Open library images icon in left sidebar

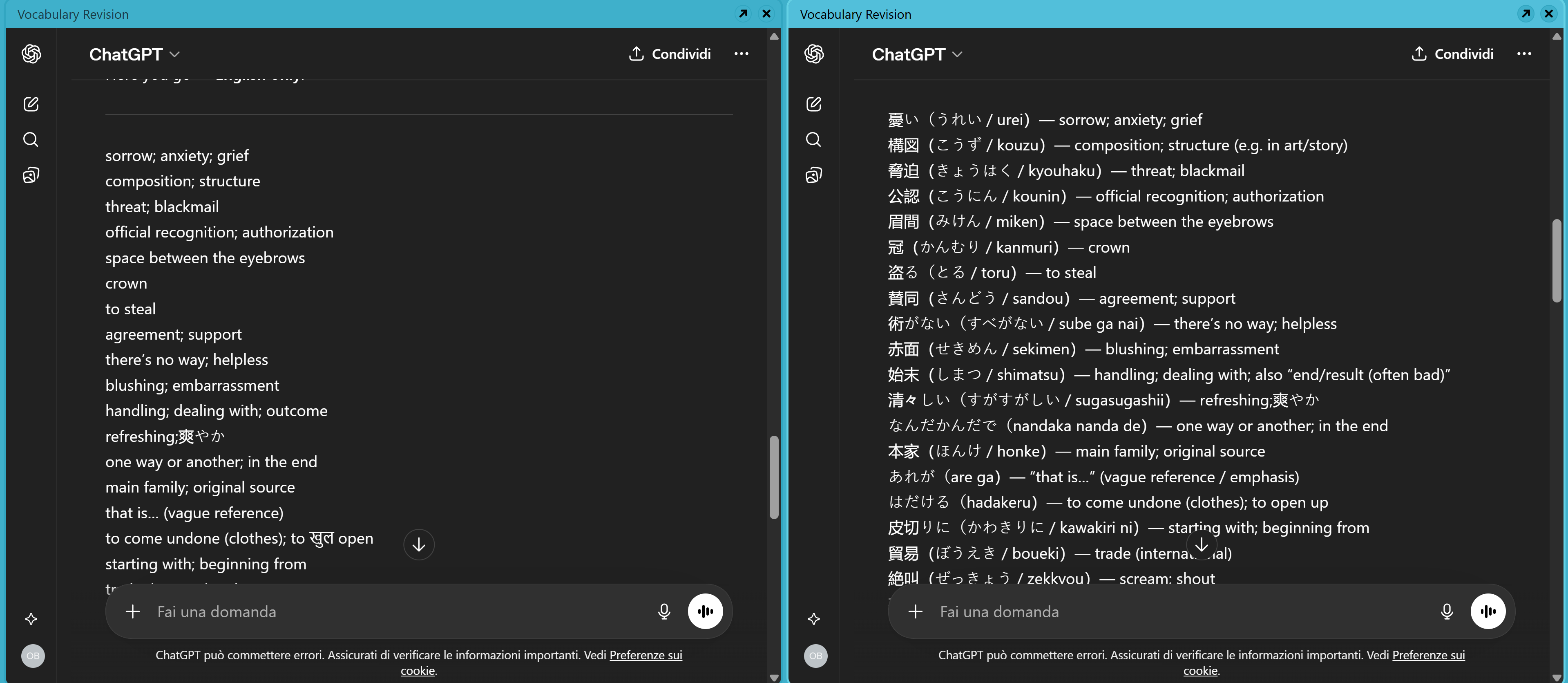[31, 176]
